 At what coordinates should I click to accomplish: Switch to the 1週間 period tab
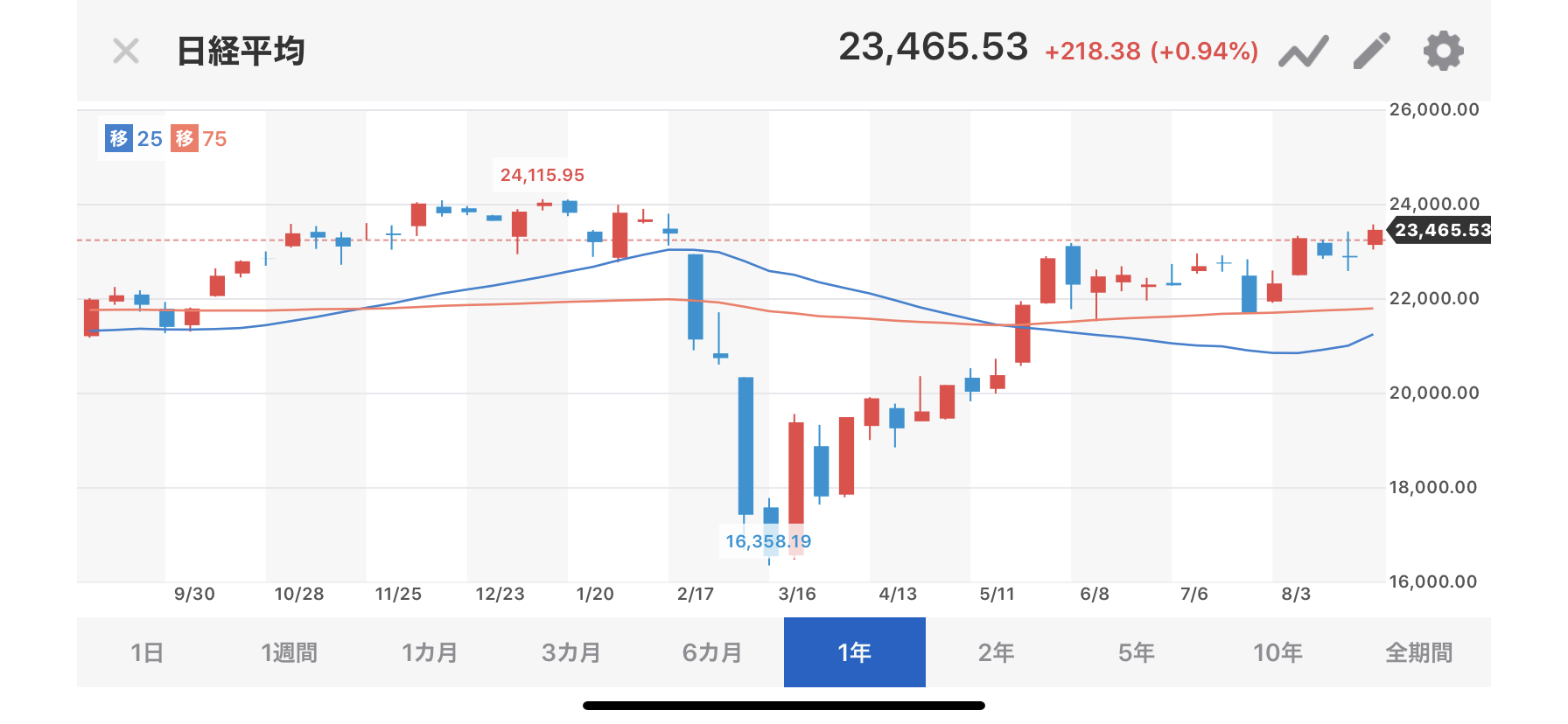289,652
